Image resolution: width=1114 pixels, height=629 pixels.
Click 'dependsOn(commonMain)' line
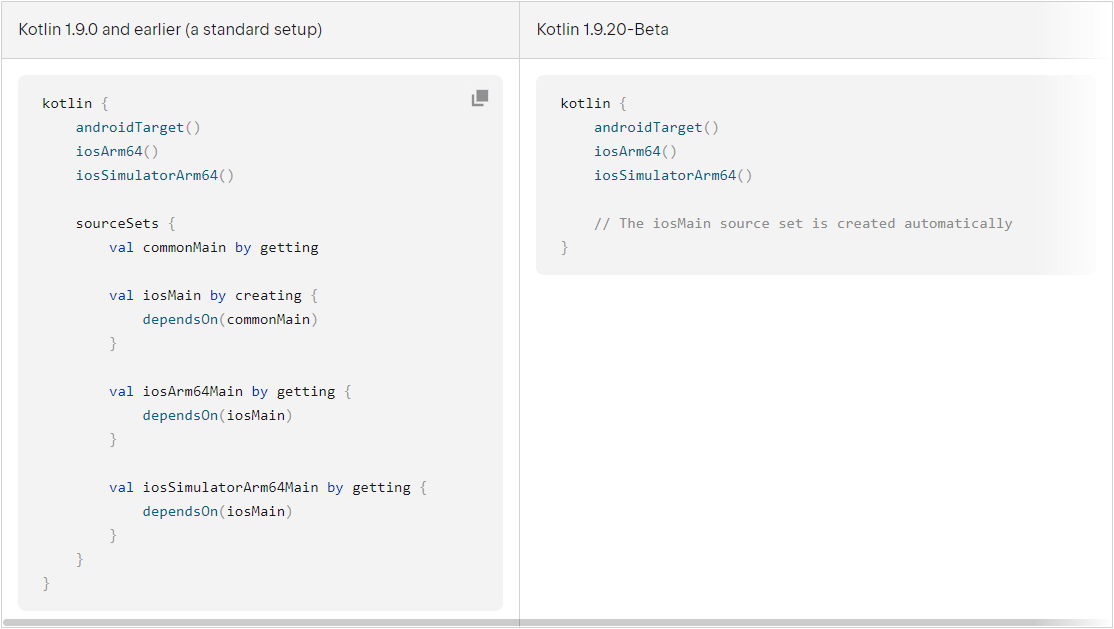[x=230, y=320]
